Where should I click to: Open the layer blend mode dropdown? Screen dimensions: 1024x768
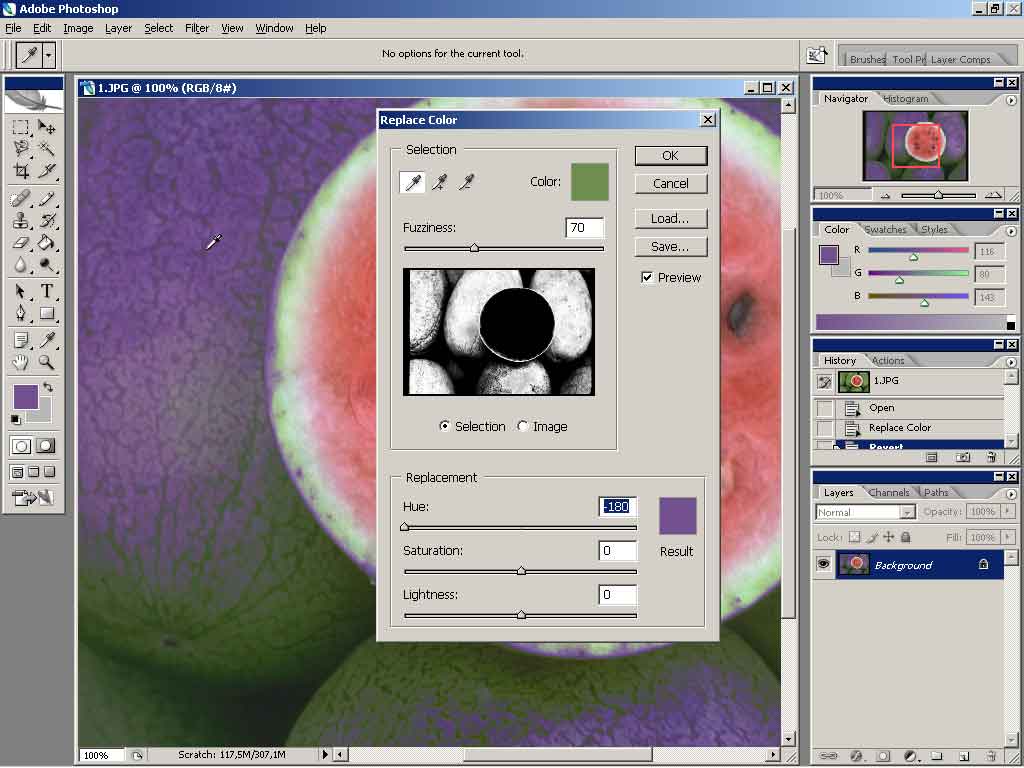907,513
